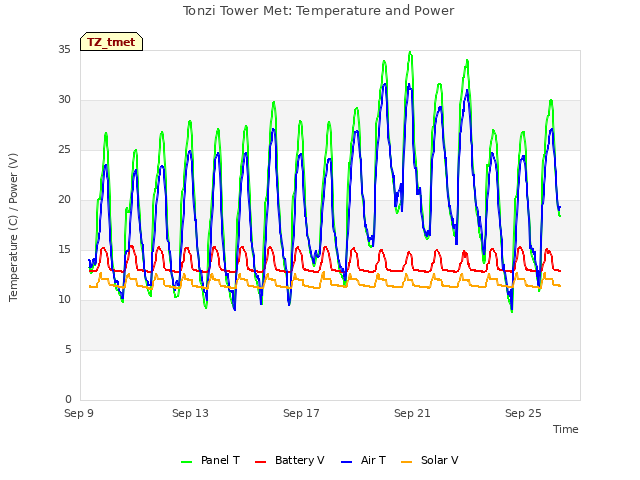This screenshot has height=480, width=640.
Task: Click the red Battery V legend swatch
Action: pyautogui.click(x=260, y=462)
